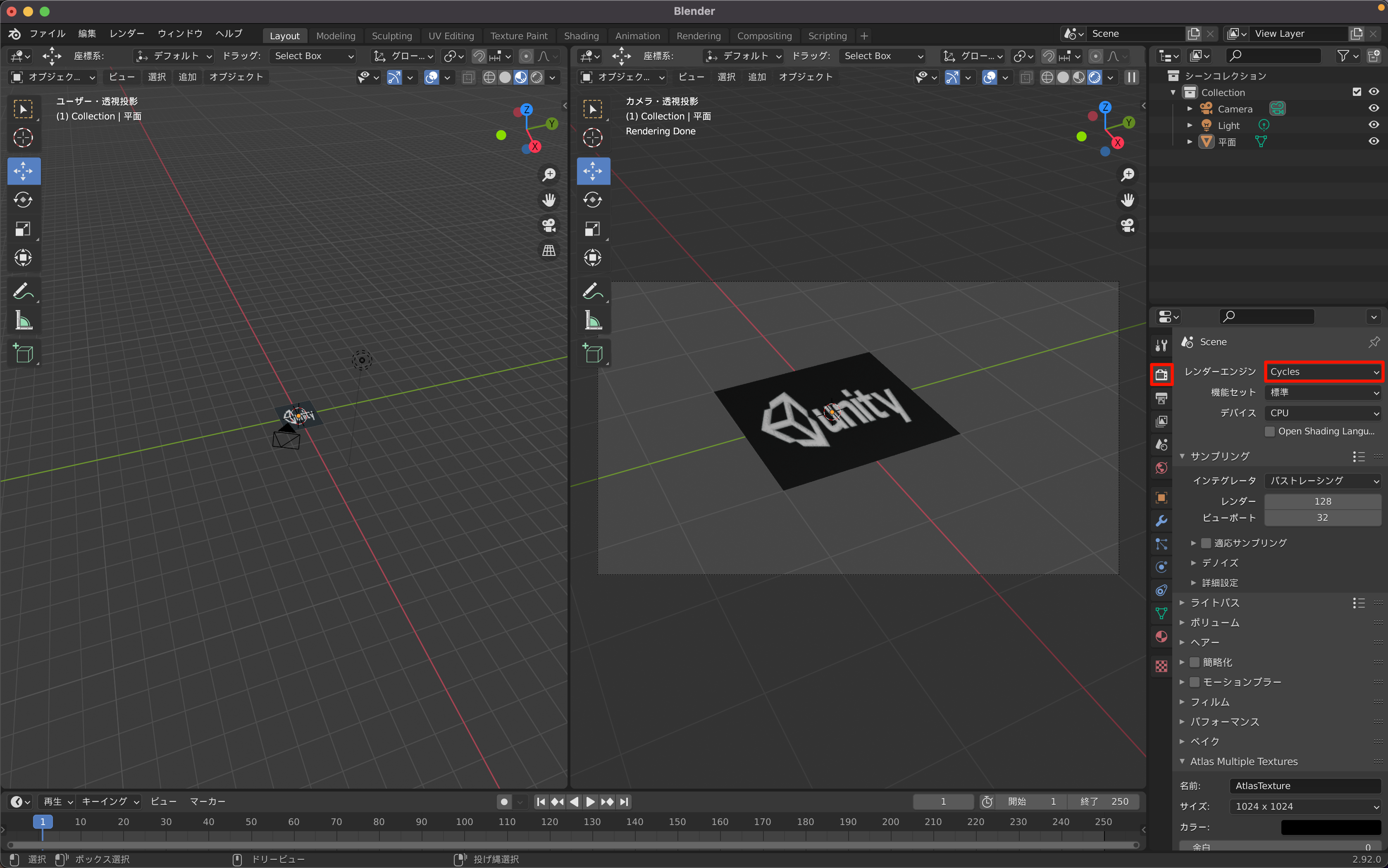Select the Add Cube tool in left viewport
The width and height of the screenshot is (1388, 868).
(x=23, y=353)
